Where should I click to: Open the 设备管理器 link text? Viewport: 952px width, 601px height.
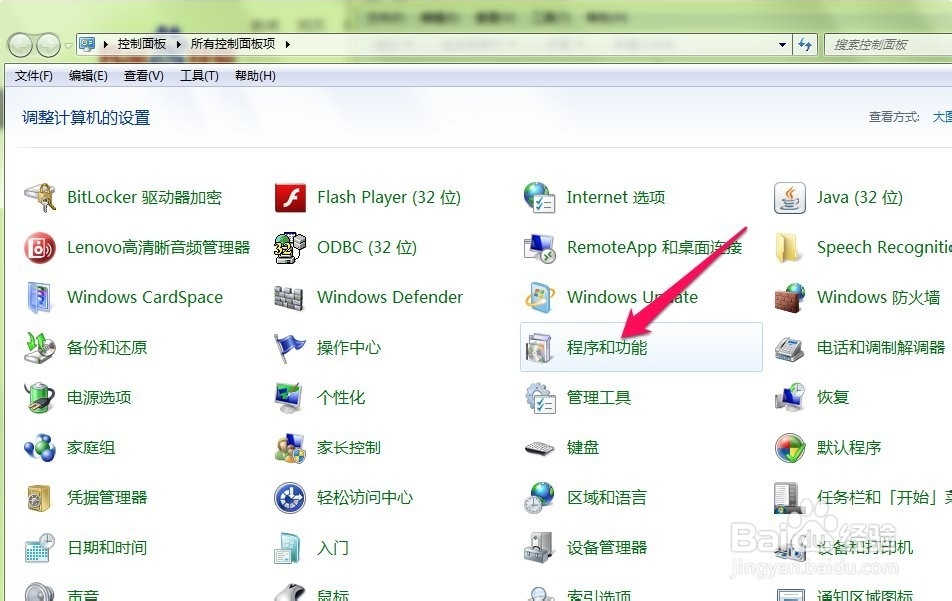pos(607,548)
